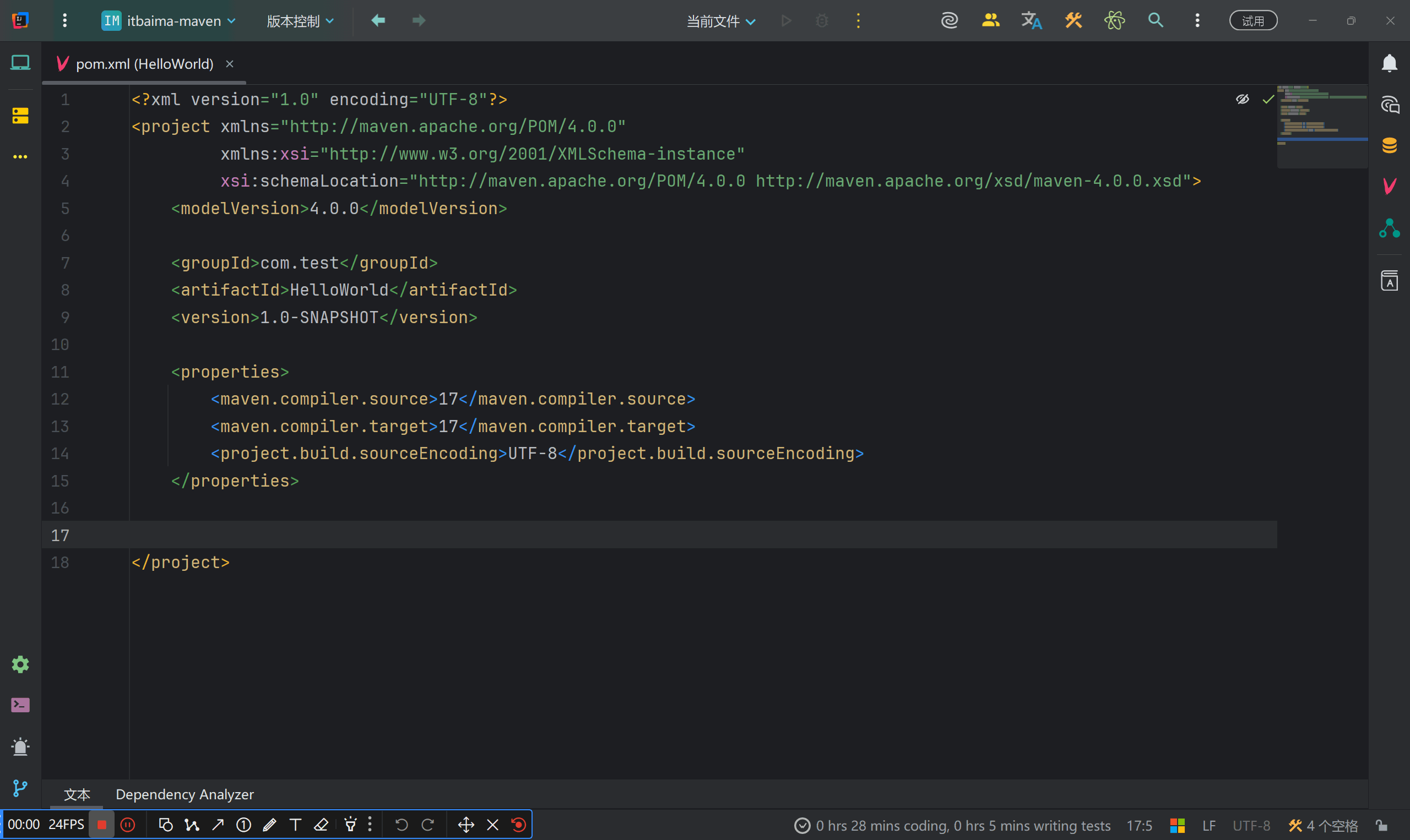Toggle the read-only lock icon
This screenshot has width=1410, height=840.
(x=1382, y=825)
